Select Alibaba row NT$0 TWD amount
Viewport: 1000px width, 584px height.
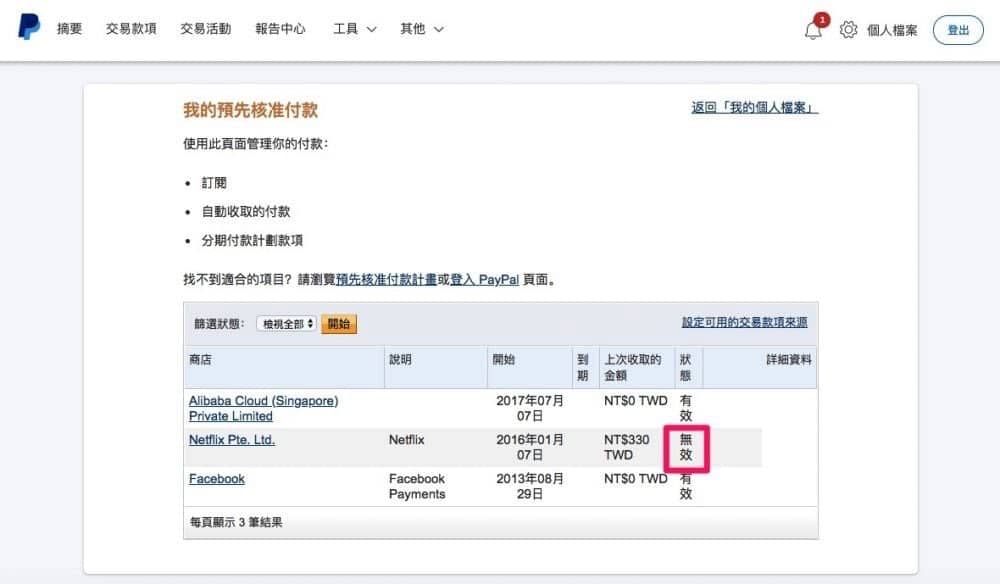click(635, 400)
